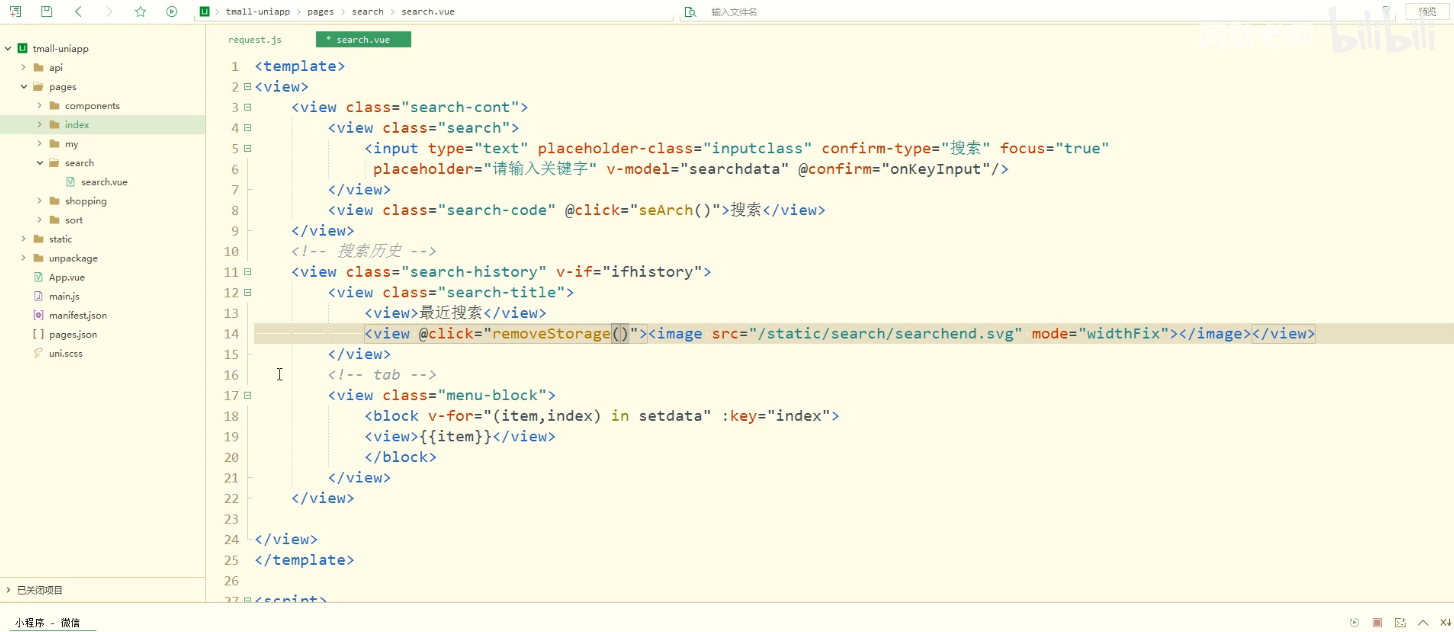
Task: Fold the search-cont view at line 3
Action: (247, 107)
